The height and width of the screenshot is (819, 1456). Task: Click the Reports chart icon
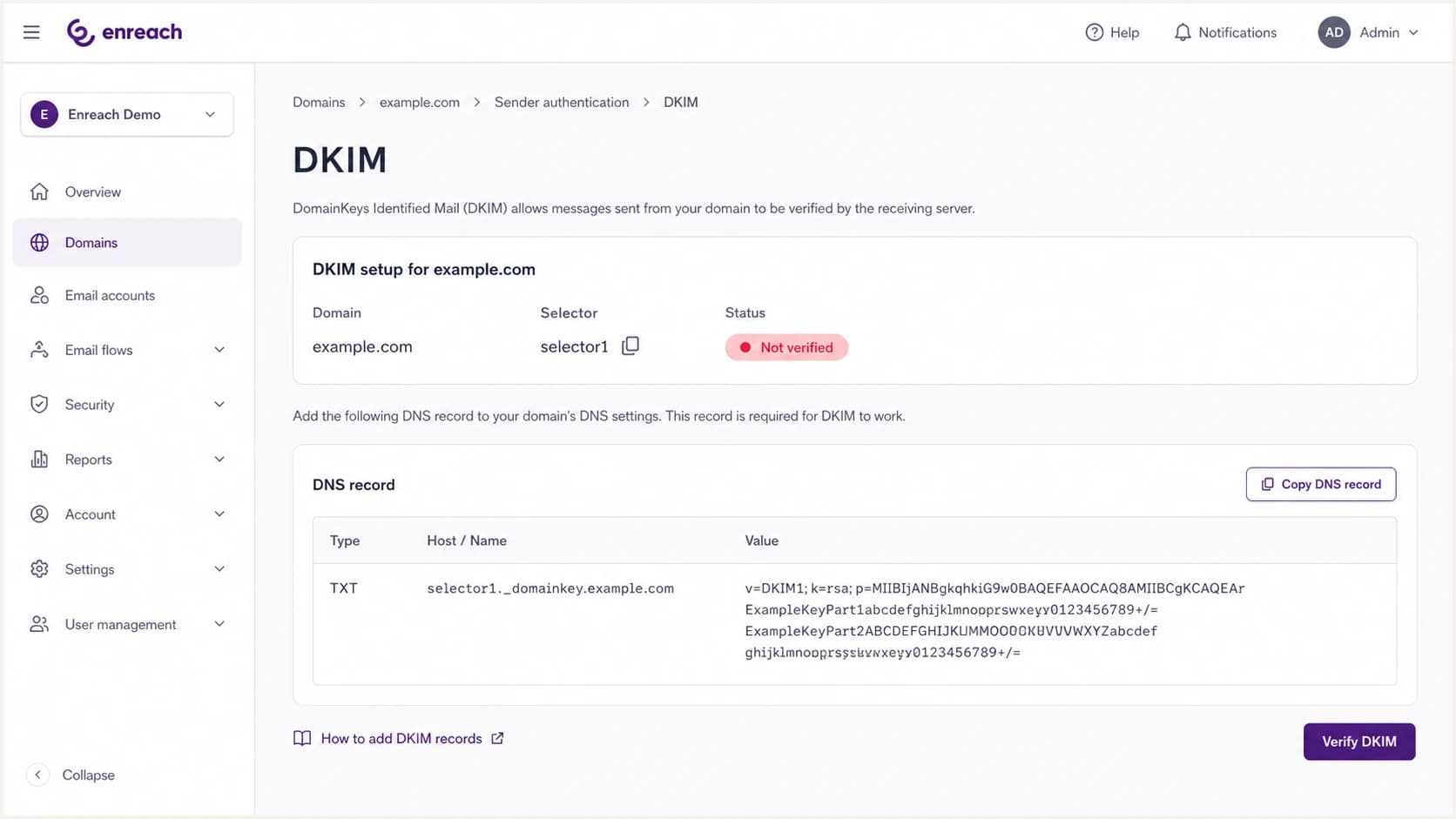tap(39, 460)
